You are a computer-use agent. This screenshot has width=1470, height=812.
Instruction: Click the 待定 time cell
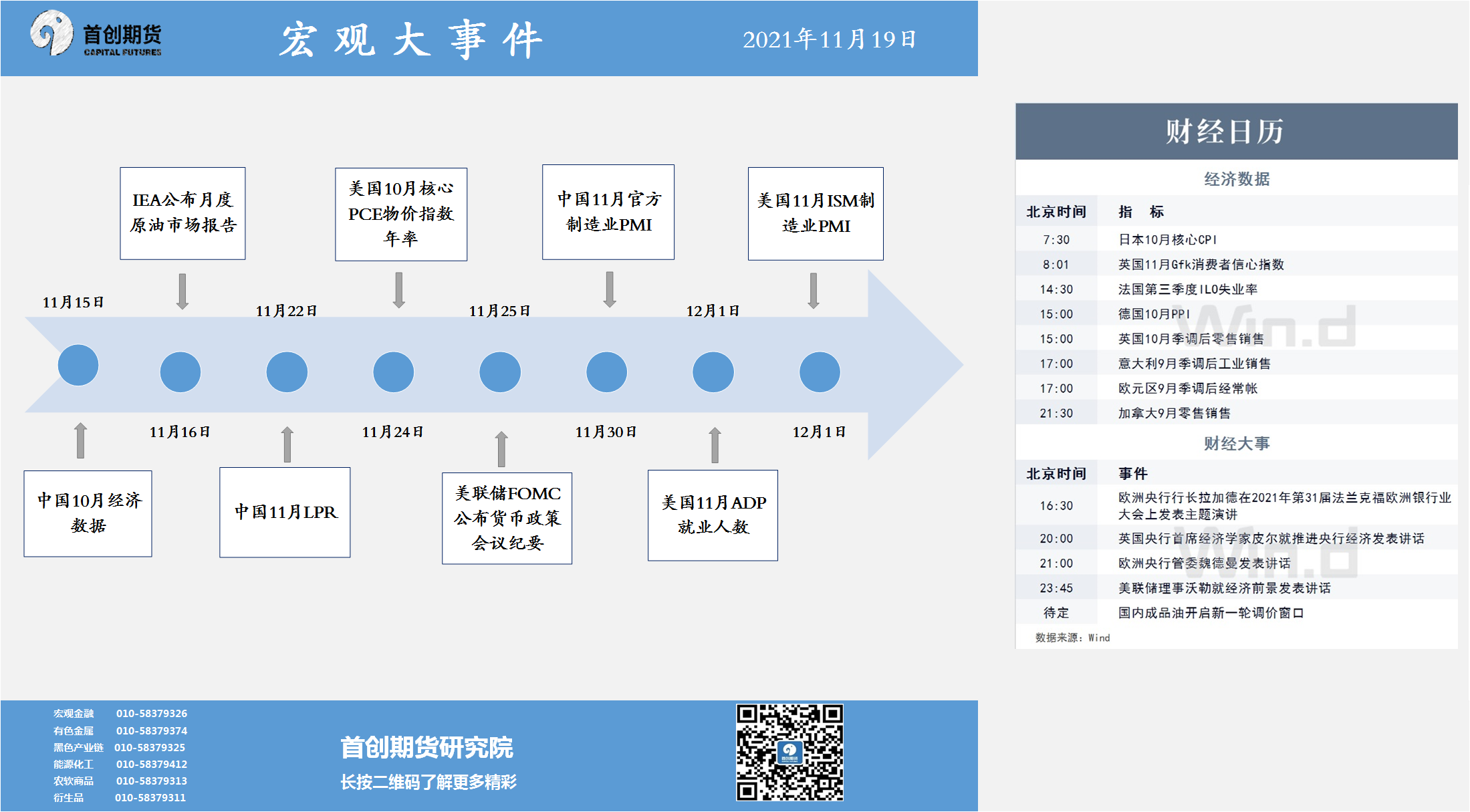tap(1056, 612)
